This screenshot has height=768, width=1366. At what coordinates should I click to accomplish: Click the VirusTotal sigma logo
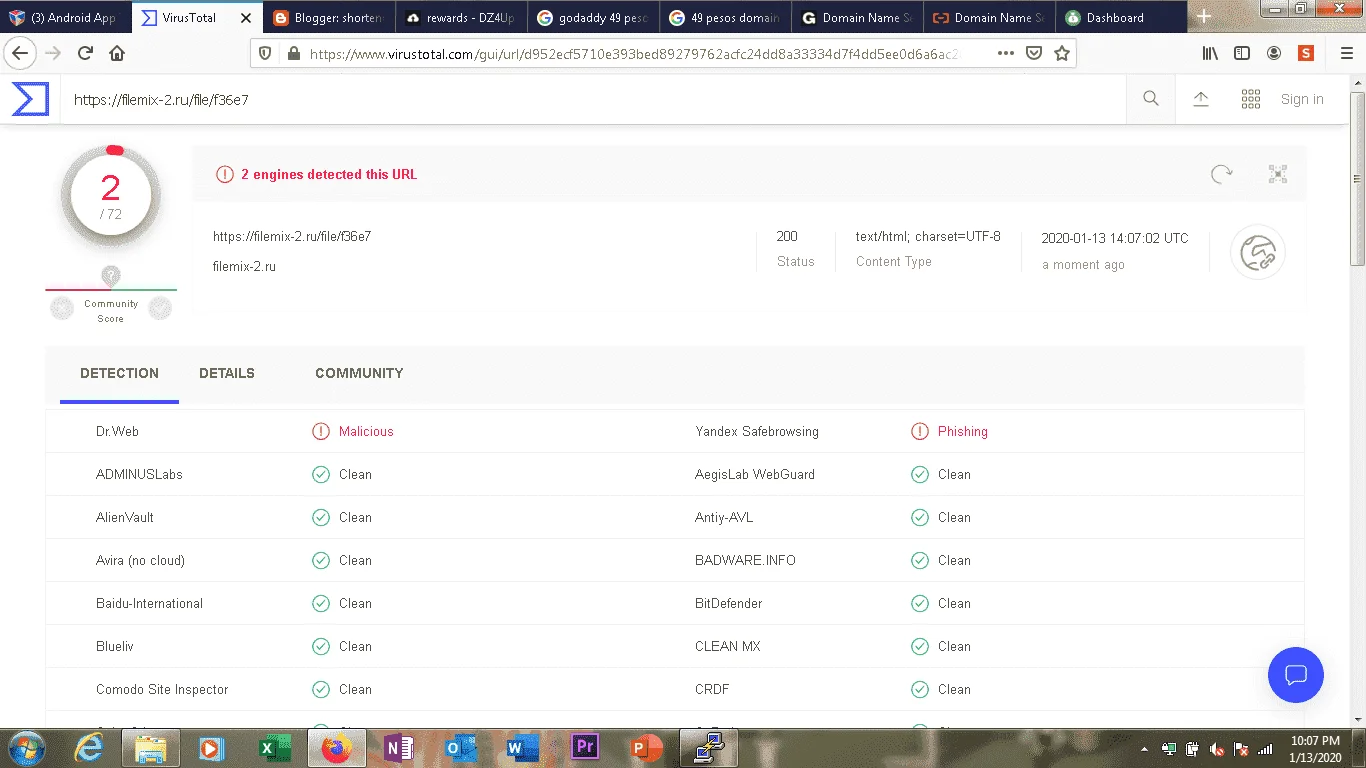(x=30, y=99)
